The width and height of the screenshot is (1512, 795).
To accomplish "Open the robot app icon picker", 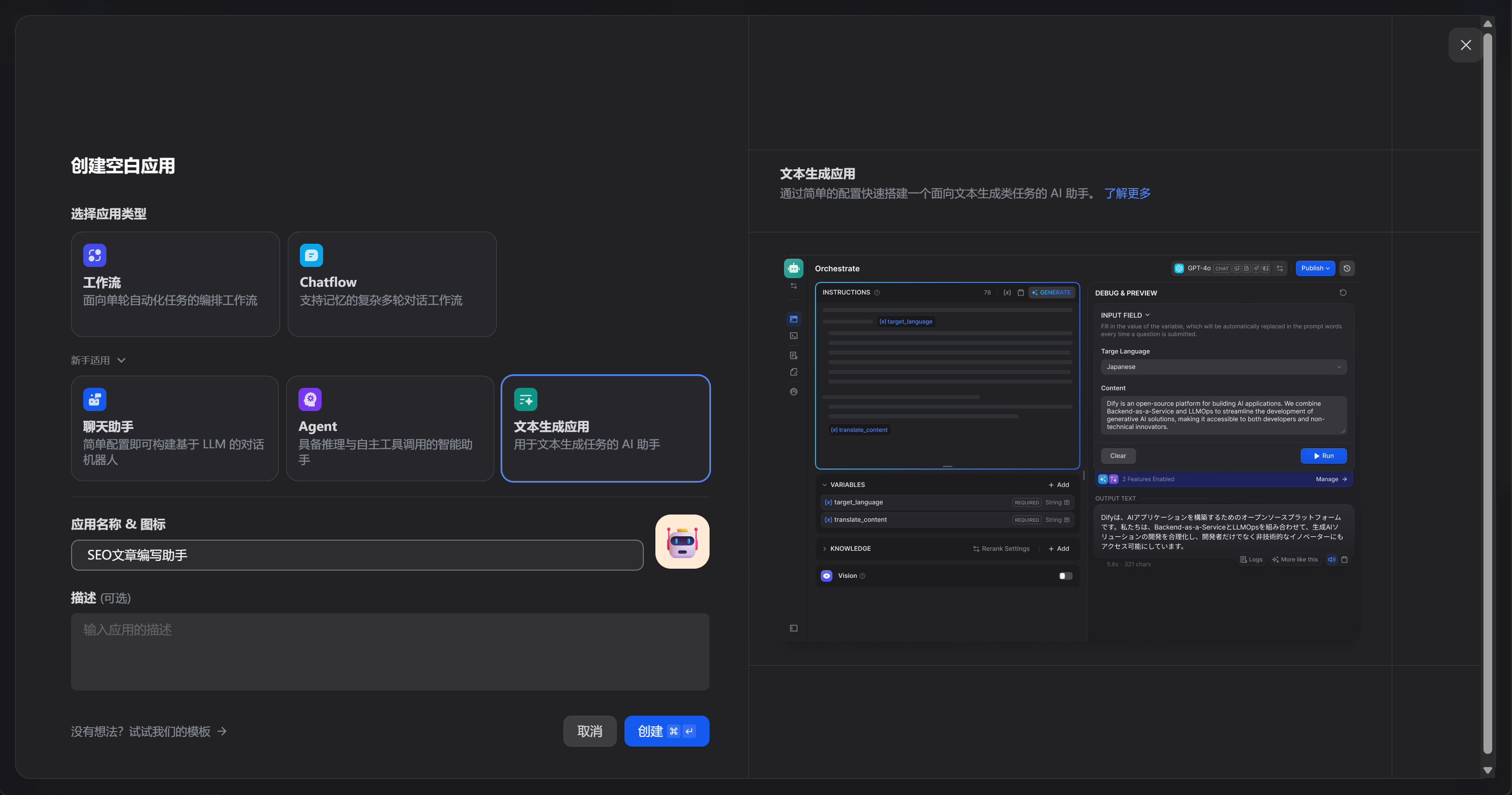I will point(682,542).
